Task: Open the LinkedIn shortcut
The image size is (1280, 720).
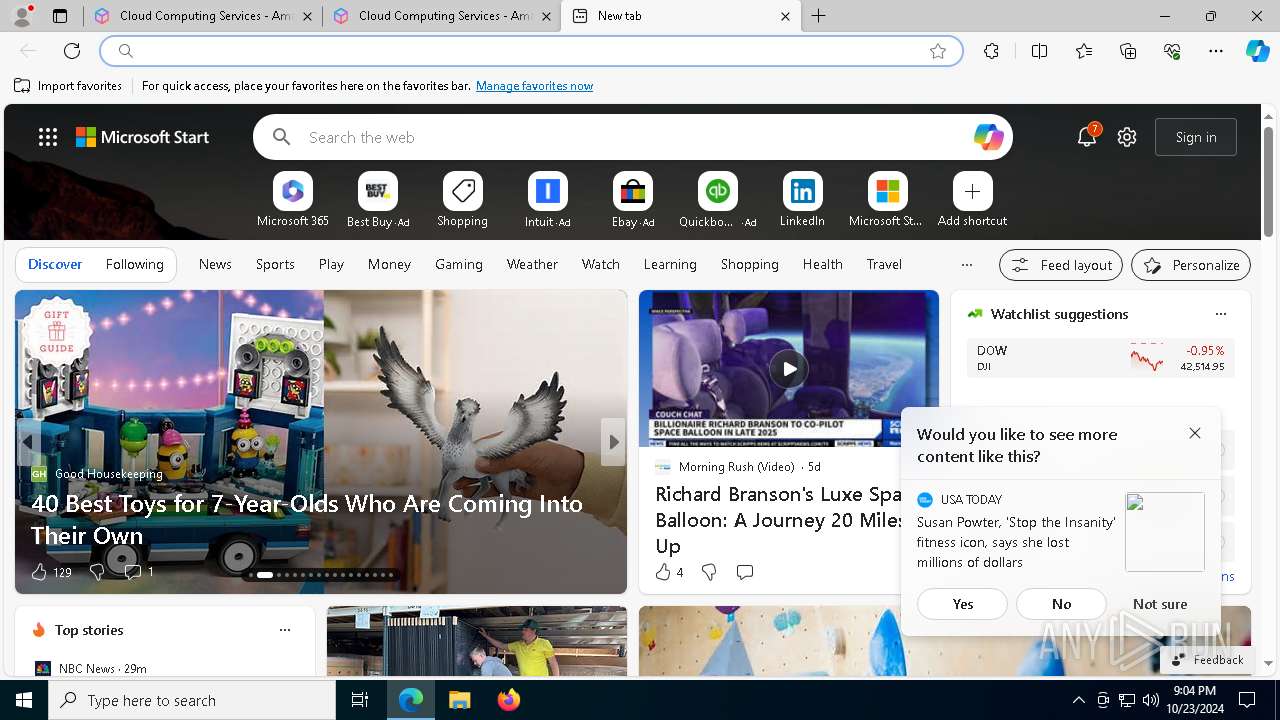Action: pos(802,200)
